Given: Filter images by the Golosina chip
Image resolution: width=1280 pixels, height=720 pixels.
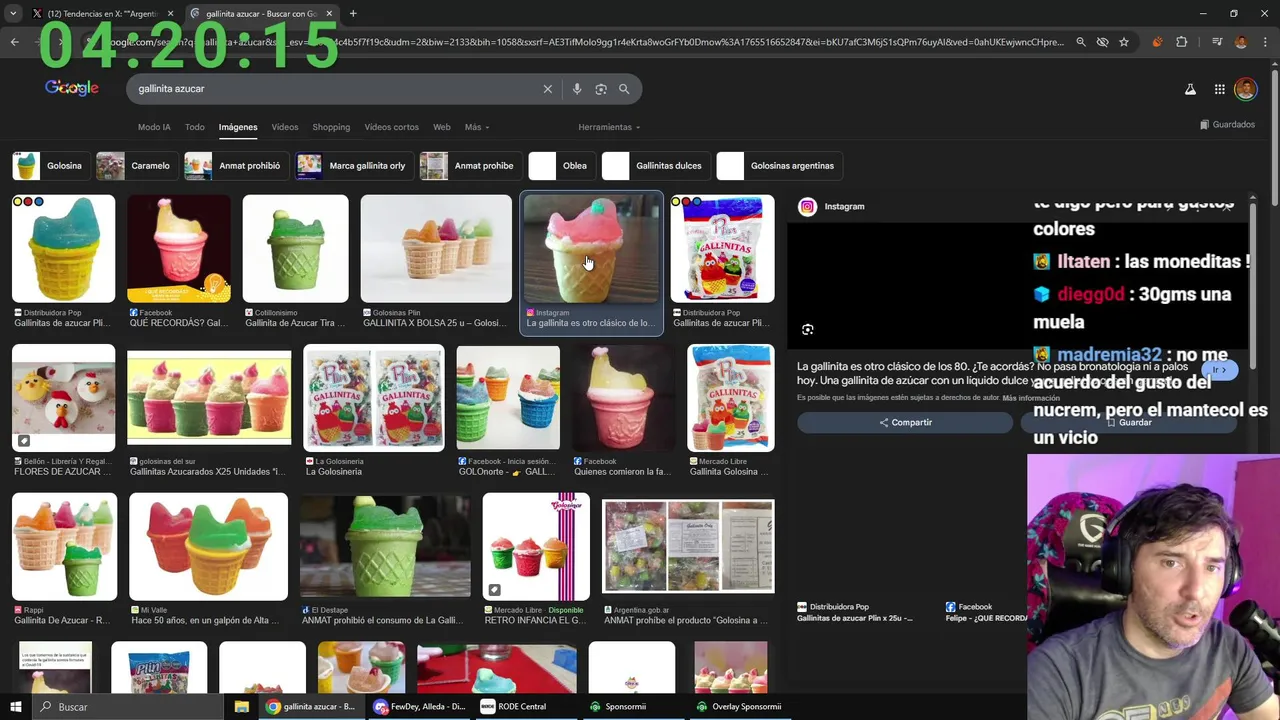Looking at the screenshot, I should pos(50,166).
